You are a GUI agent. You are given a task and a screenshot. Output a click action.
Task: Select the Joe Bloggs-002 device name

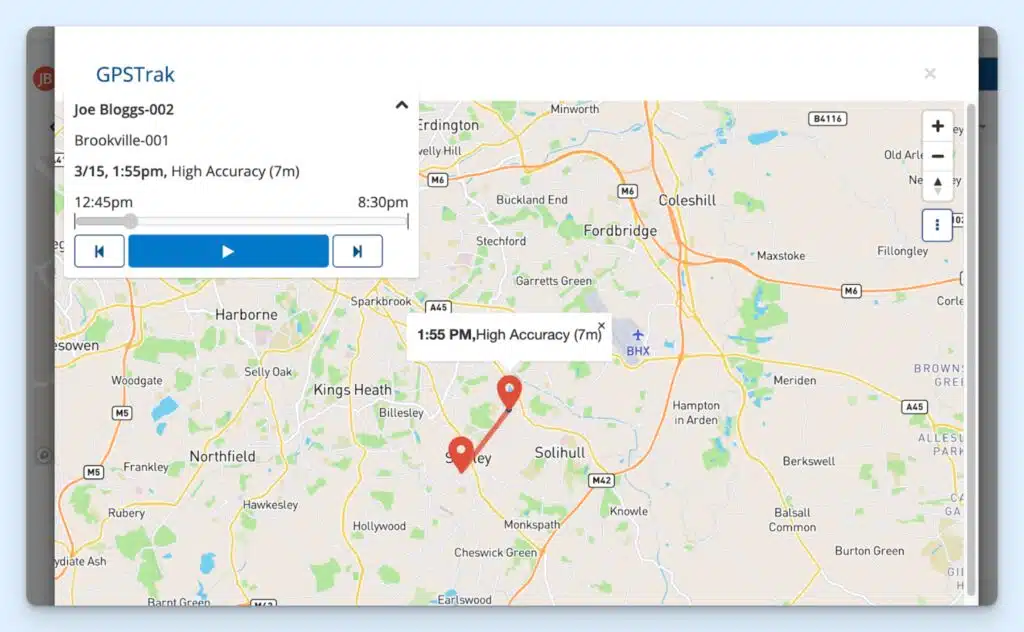(x=124, y=109)
